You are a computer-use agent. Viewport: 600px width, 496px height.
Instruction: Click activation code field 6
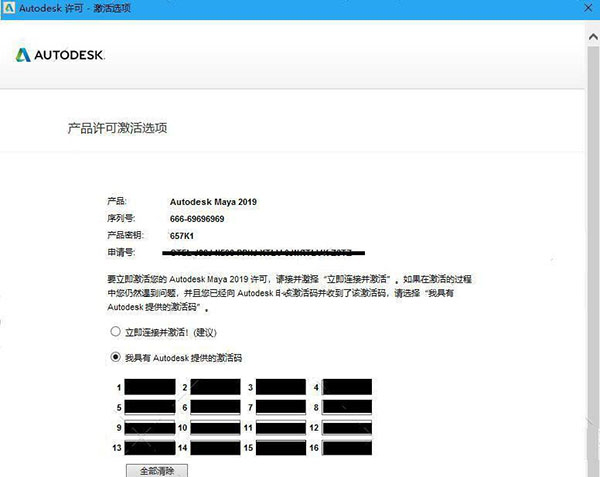point(215,407)
